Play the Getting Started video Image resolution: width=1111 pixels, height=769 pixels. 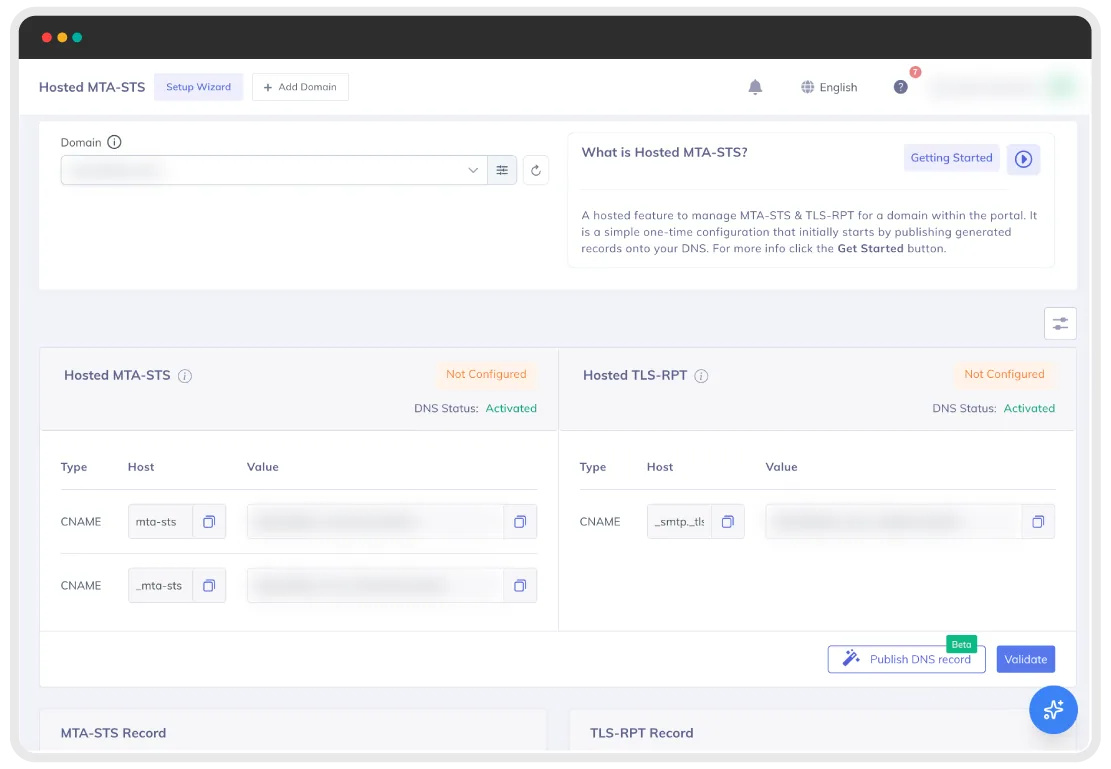1023,159
